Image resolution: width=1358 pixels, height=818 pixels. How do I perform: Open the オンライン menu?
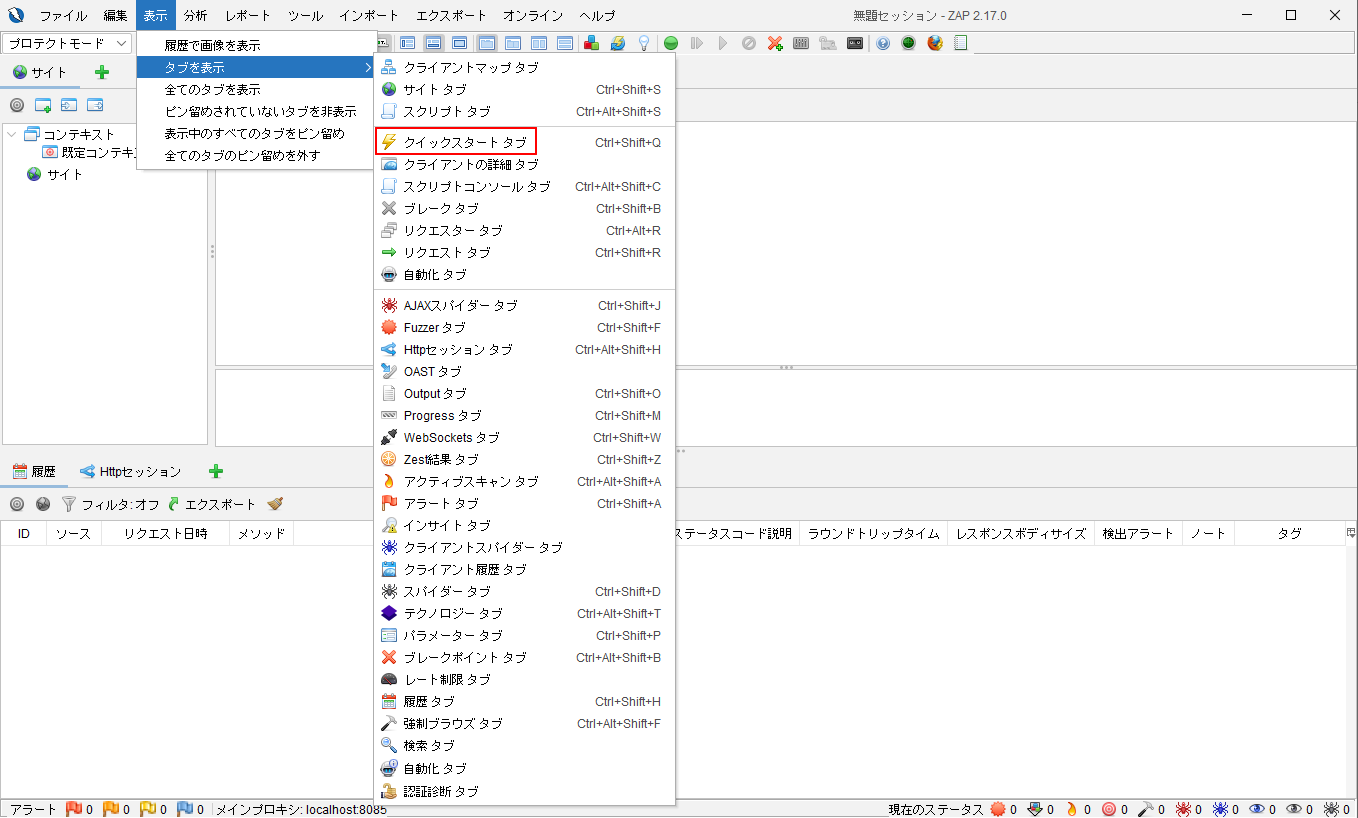point(531,16)
